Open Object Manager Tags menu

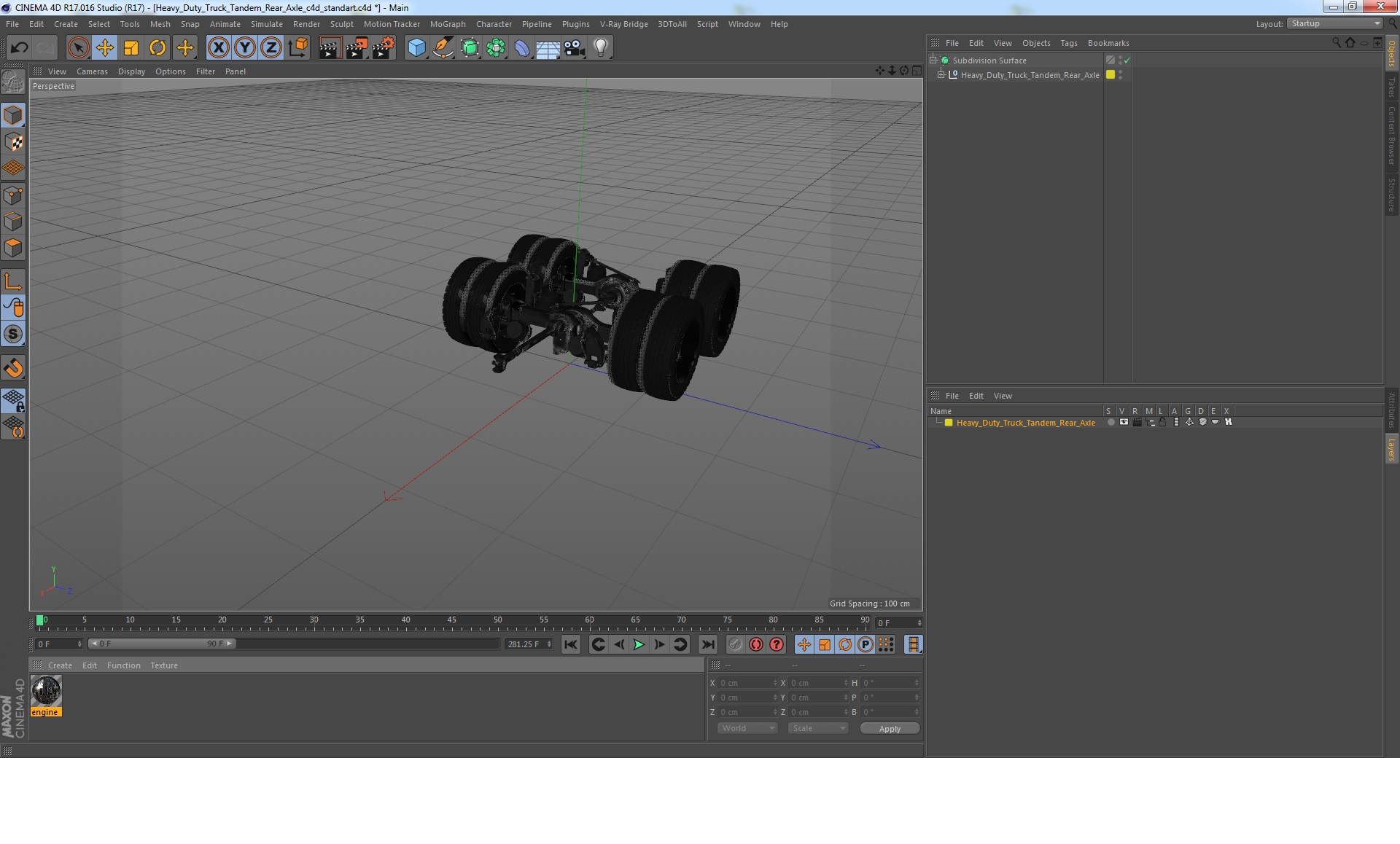1068,43
